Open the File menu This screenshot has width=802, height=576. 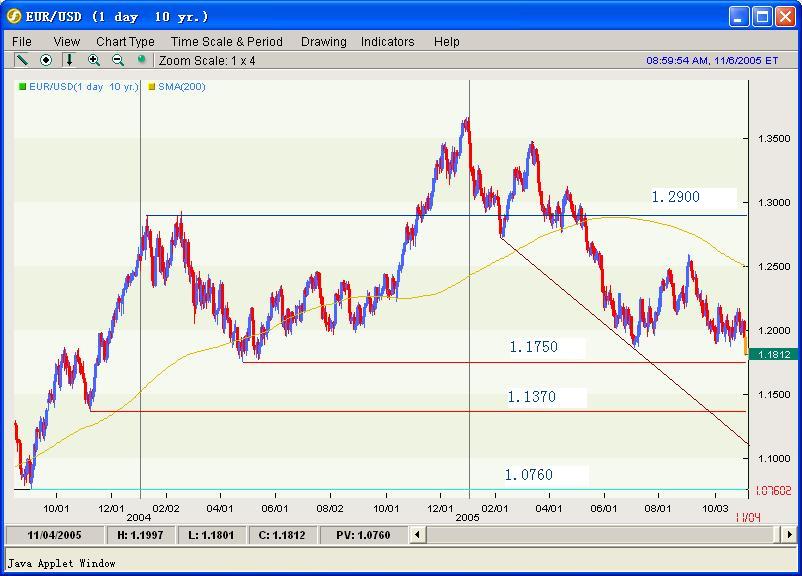coord(22,41)
